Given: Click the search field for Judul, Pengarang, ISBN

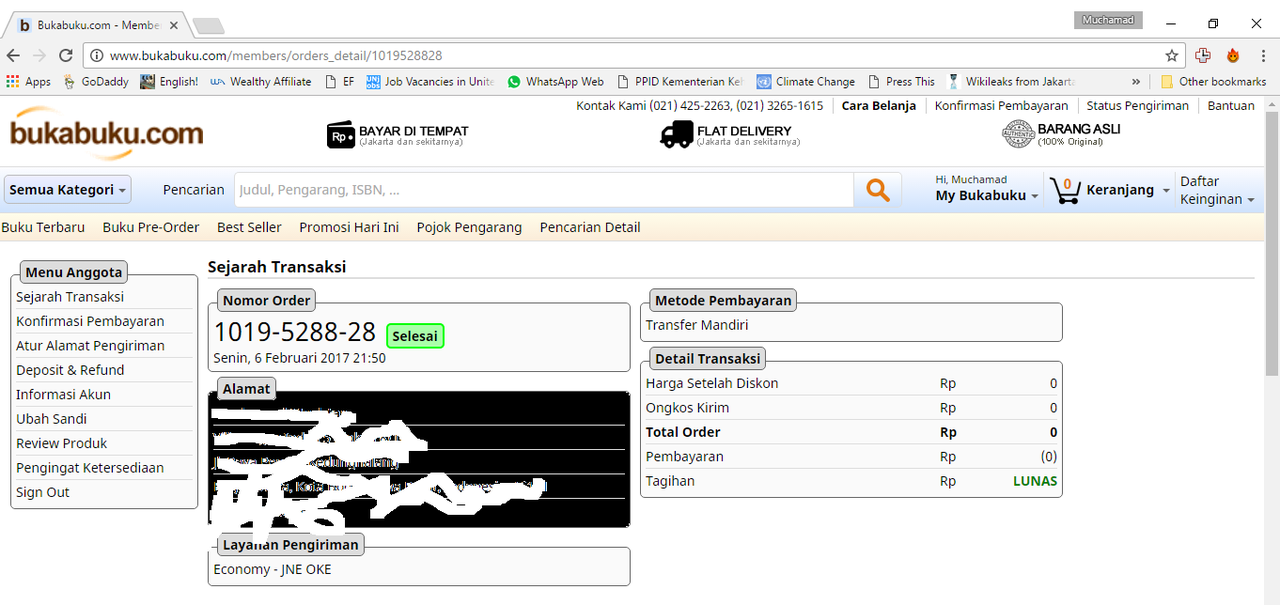Looking at the screenshot, I should coord(544,190).
